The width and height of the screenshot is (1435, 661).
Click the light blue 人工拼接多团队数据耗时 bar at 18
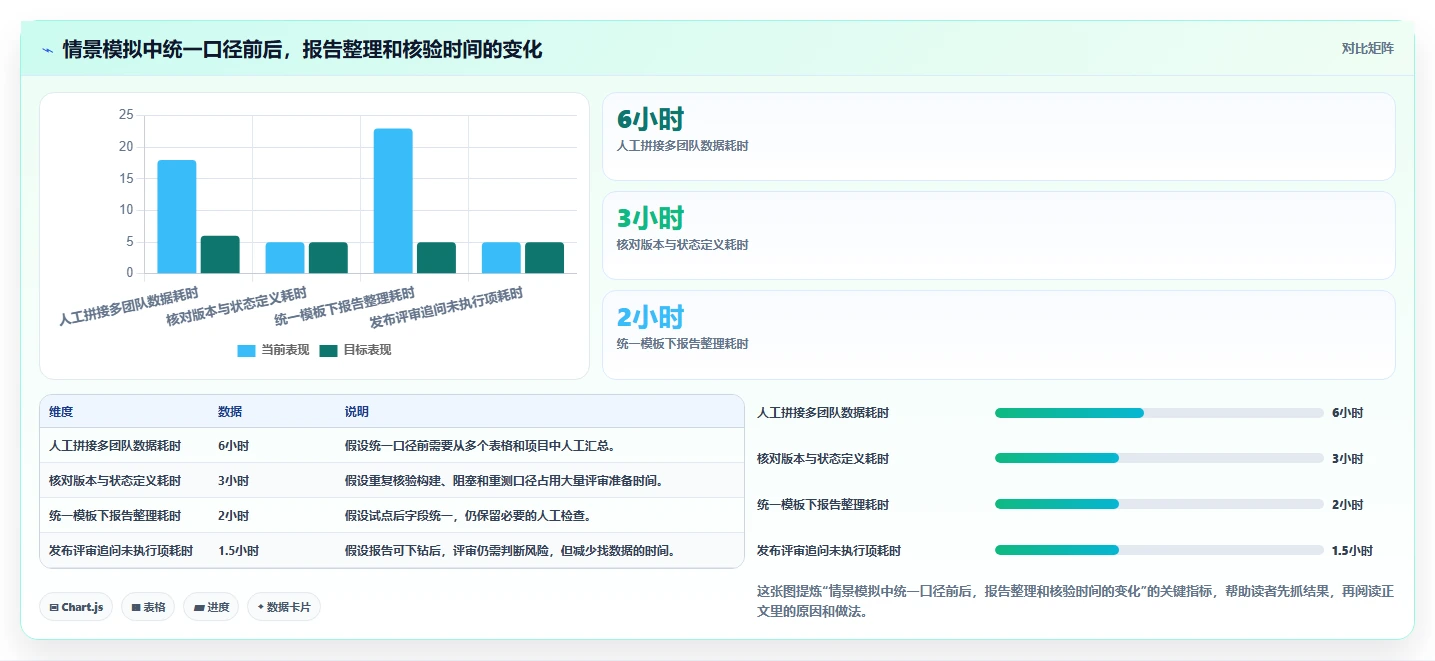(177, 216)
